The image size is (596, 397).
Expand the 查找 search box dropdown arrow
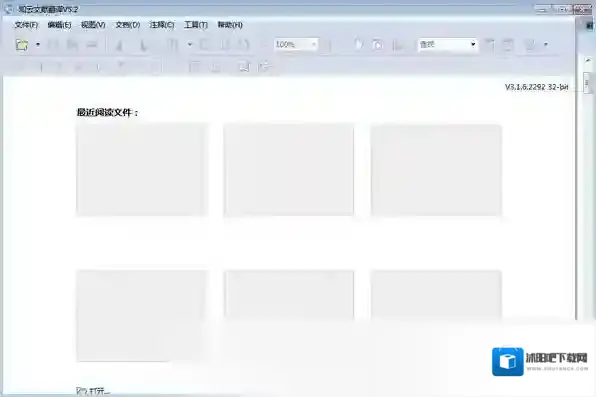coord(473,44)
